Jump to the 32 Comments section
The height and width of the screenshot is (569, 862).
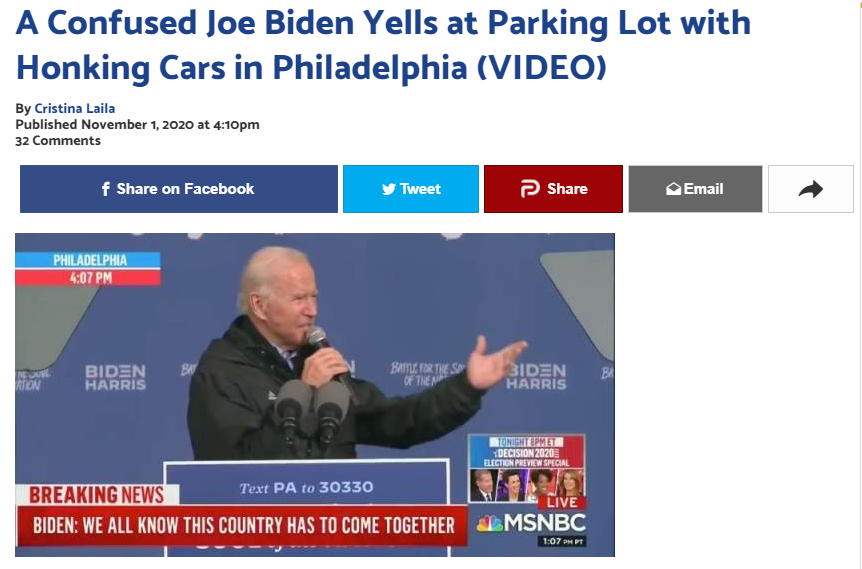(x=58, y=141)
